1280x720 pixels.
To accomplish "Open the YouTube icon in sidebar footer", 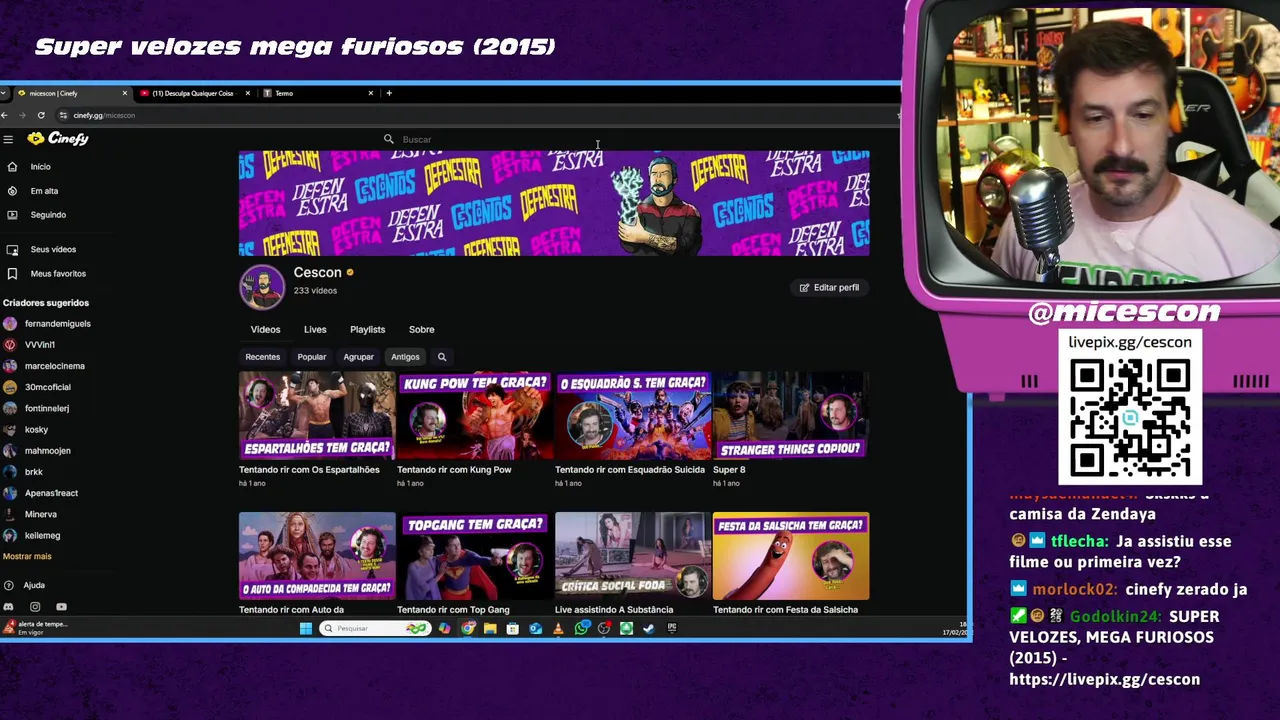I will pos(61,607).
